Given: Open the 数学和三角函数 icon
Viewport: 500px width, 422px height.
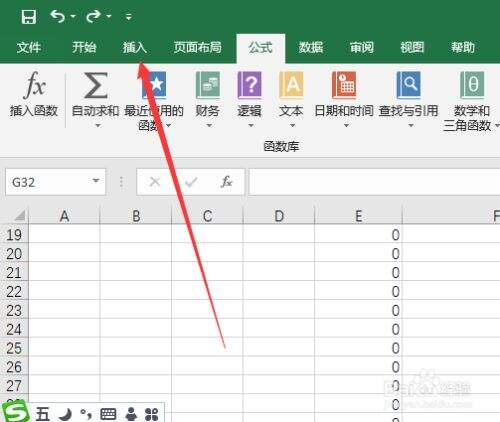Looking at the screenshot, I should pyautogui.click(x=472, y=85).
